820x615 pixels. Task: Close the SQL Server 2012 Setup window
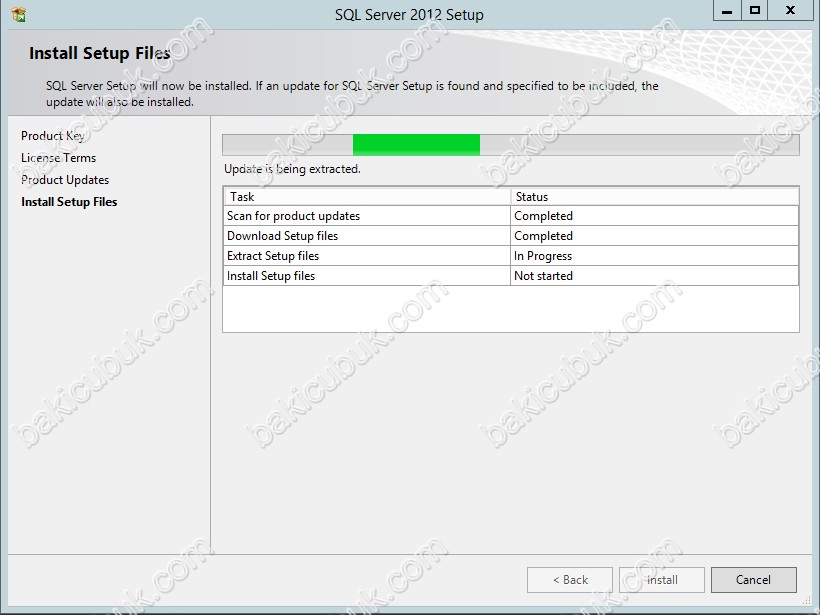(790, 10)
